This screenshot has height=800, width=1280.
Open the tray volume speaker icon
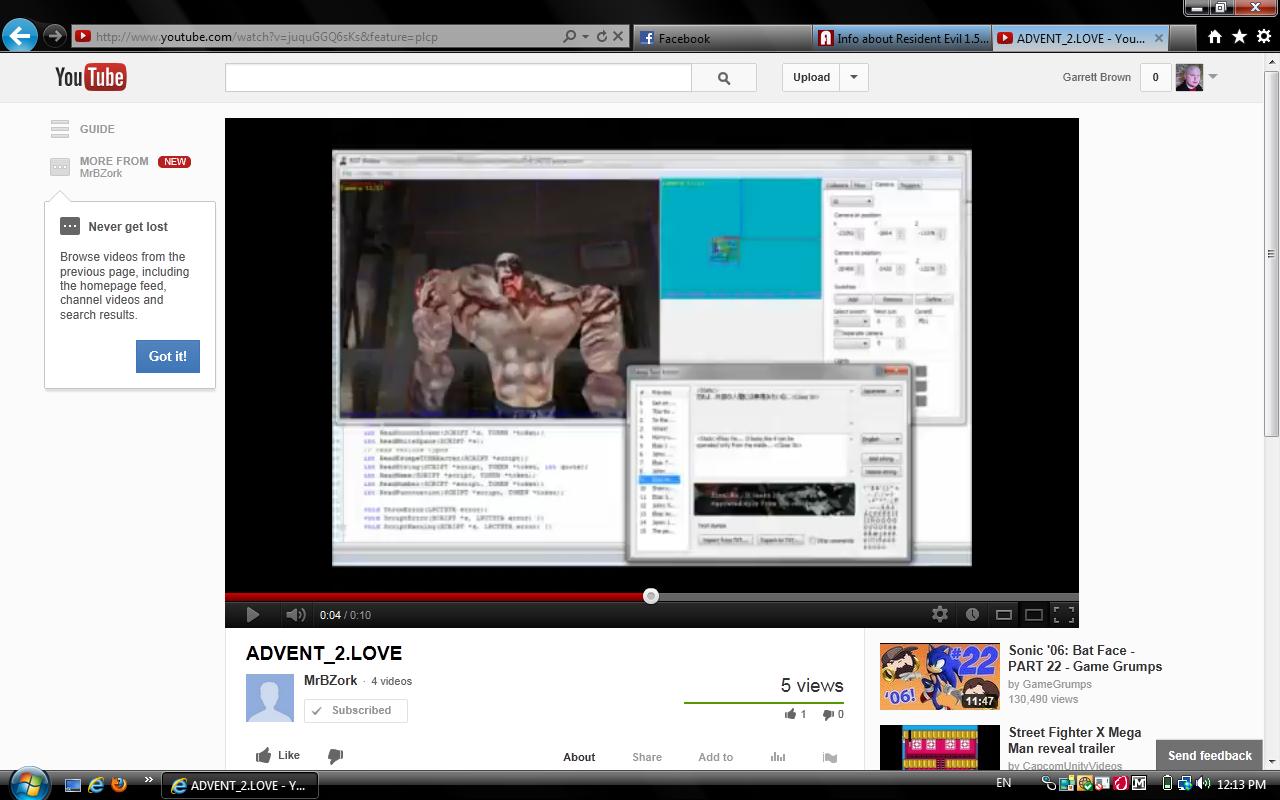click(1202, 783)
